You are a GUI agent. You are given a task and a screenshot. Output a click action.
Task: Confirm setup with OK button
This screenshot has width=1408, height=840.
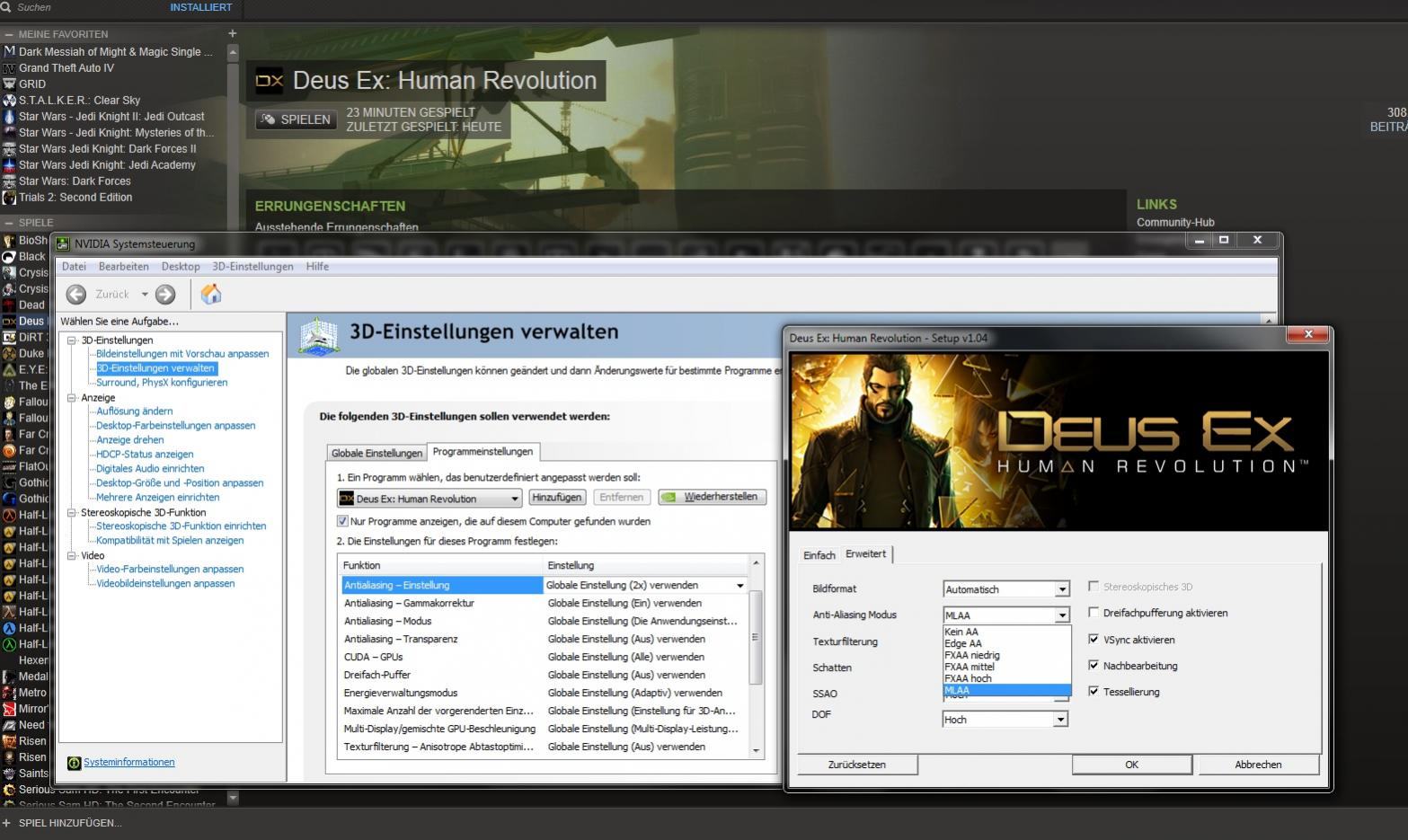click(1131, 765)
